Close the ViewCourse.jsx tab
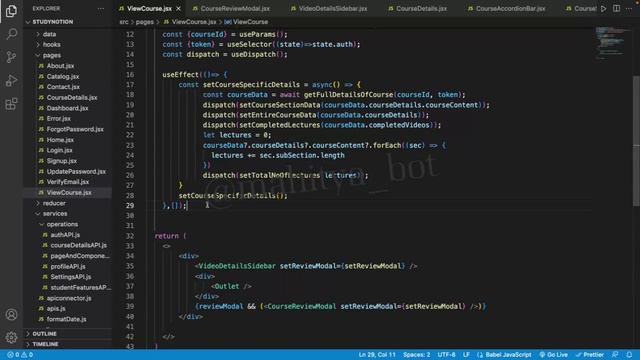Image resolution: width=640 pixels, height=360 pixels. pos(178,9)
